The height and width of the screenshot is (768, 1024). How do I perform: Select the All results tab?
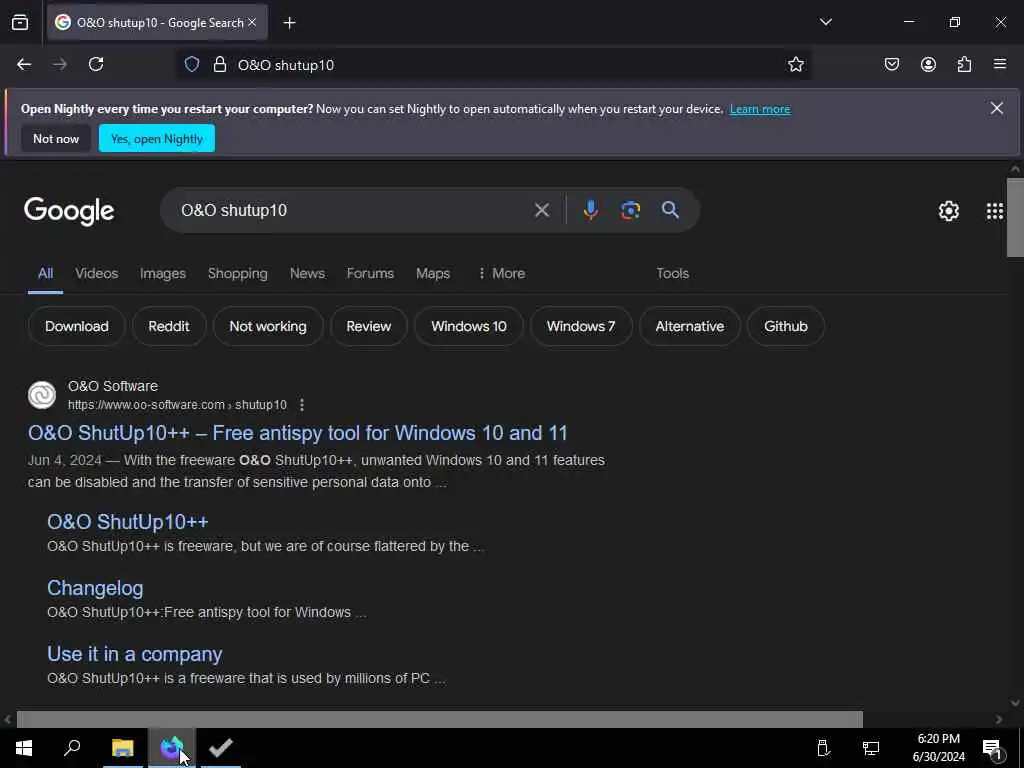[45, 274]
